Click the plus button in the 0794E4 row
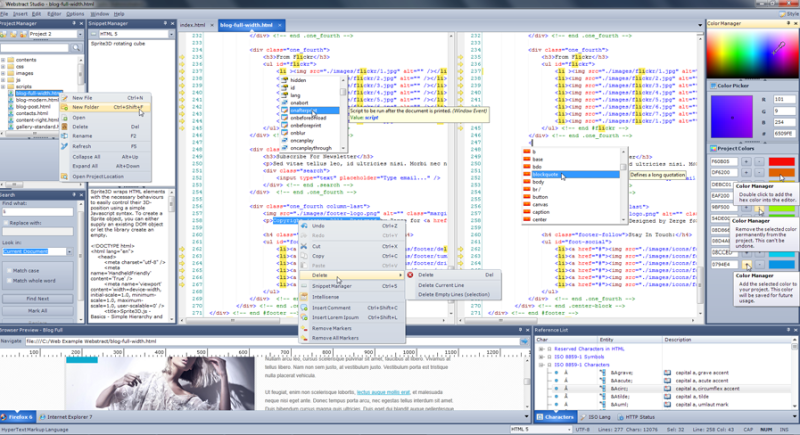Image resolution: width=800 pixels, height=435 pixels. point(746,264)
